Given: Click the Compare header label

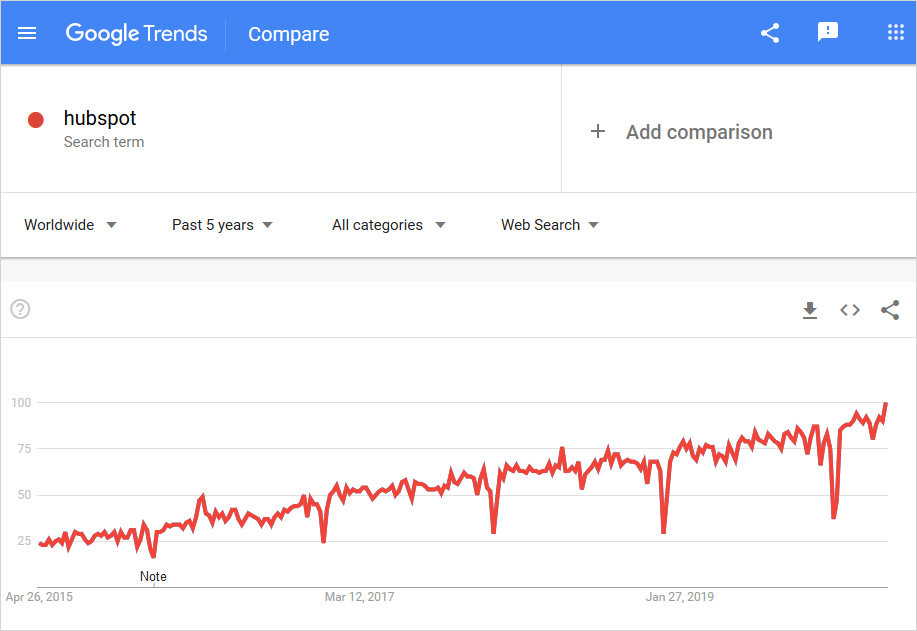Looking at the screenshot, I should pos(288,34).
